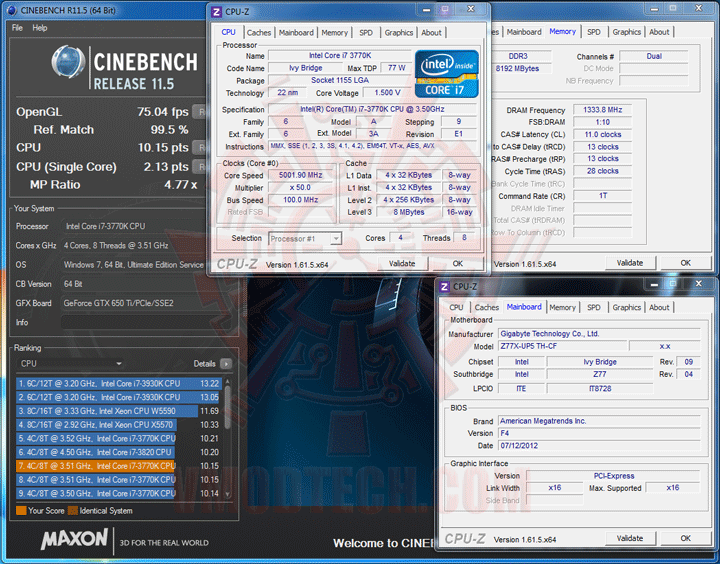Select ranking entry 1 i7-3930K 13.22
Viewport: 720px width, 564px height.
pos(119,384)
